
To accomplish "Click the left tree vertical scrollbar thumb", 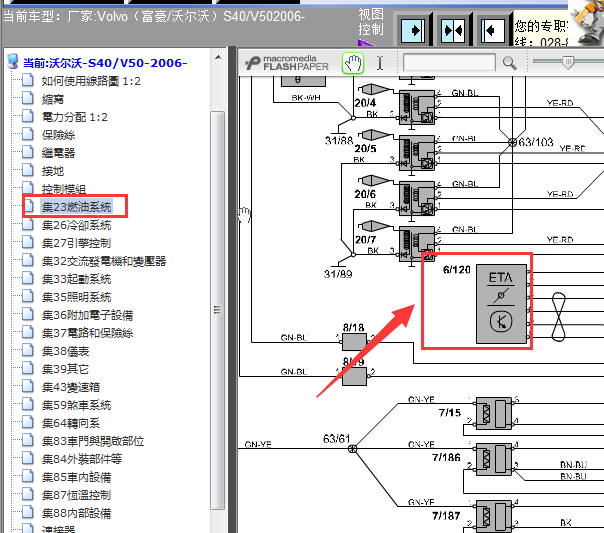I will 218,310.
